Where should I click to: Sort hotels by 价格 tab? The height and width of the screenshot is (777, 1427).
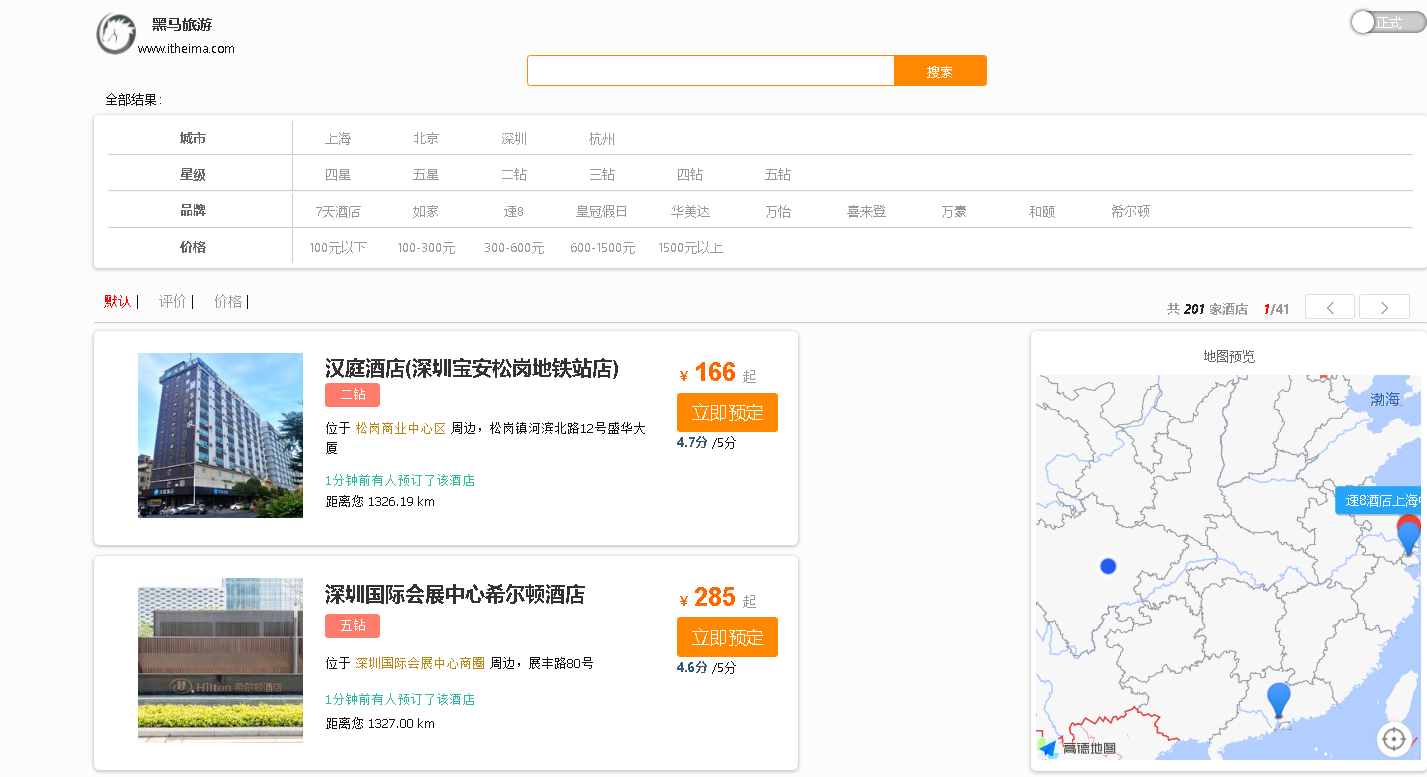(228, 301)
